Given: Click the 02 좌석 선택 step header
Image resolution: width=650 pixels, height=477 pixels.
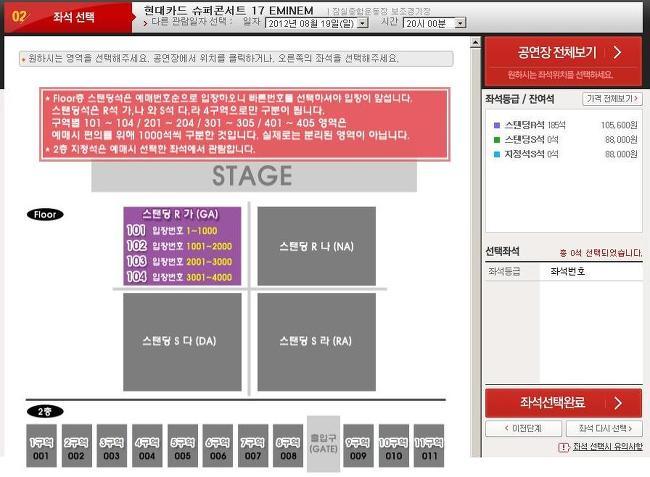Looking at the screenshot, I should point(68,17).
